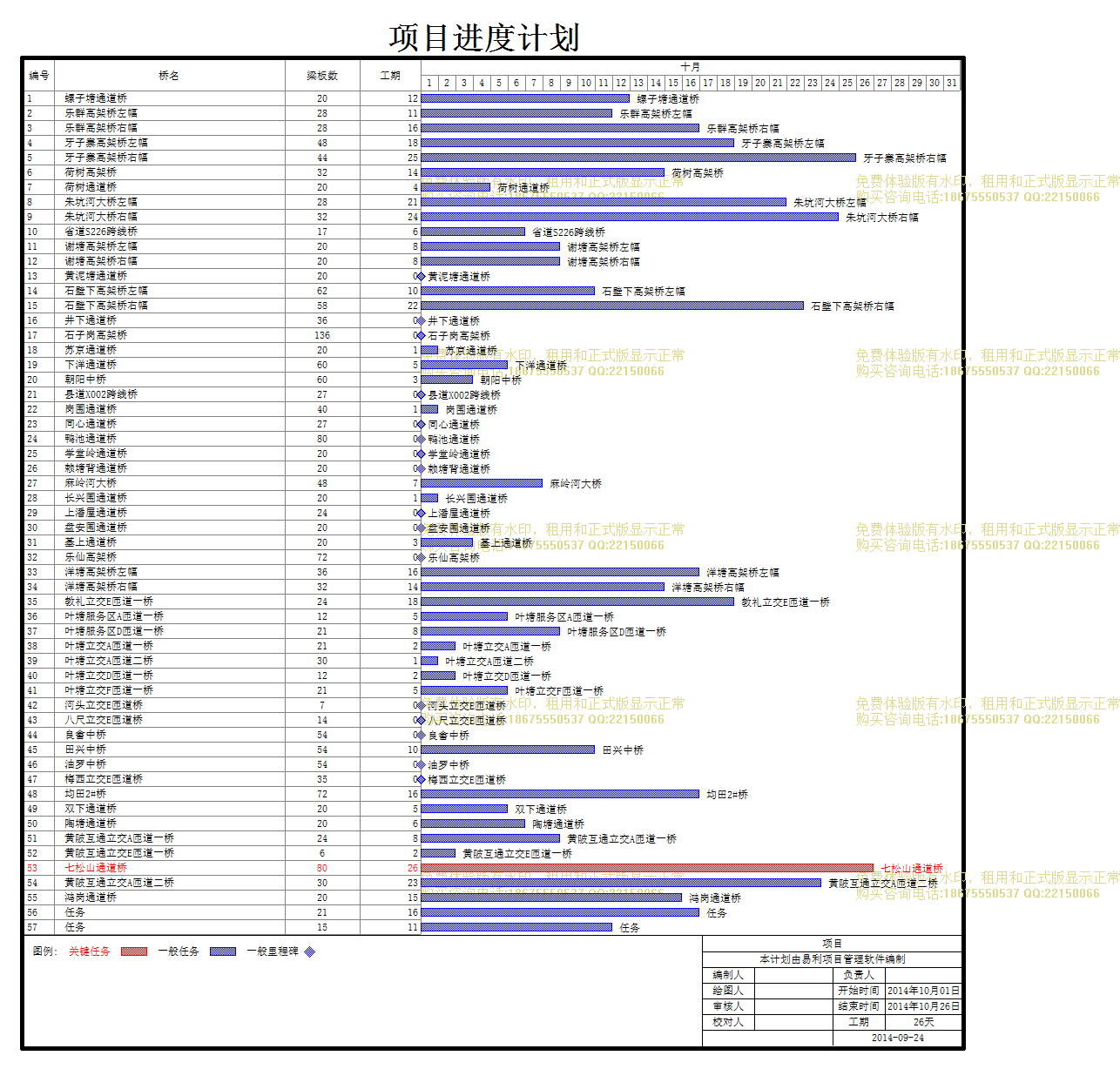Select row name 乐群高架桥左幅
1120x1069 pixels.
coord(101,113)
